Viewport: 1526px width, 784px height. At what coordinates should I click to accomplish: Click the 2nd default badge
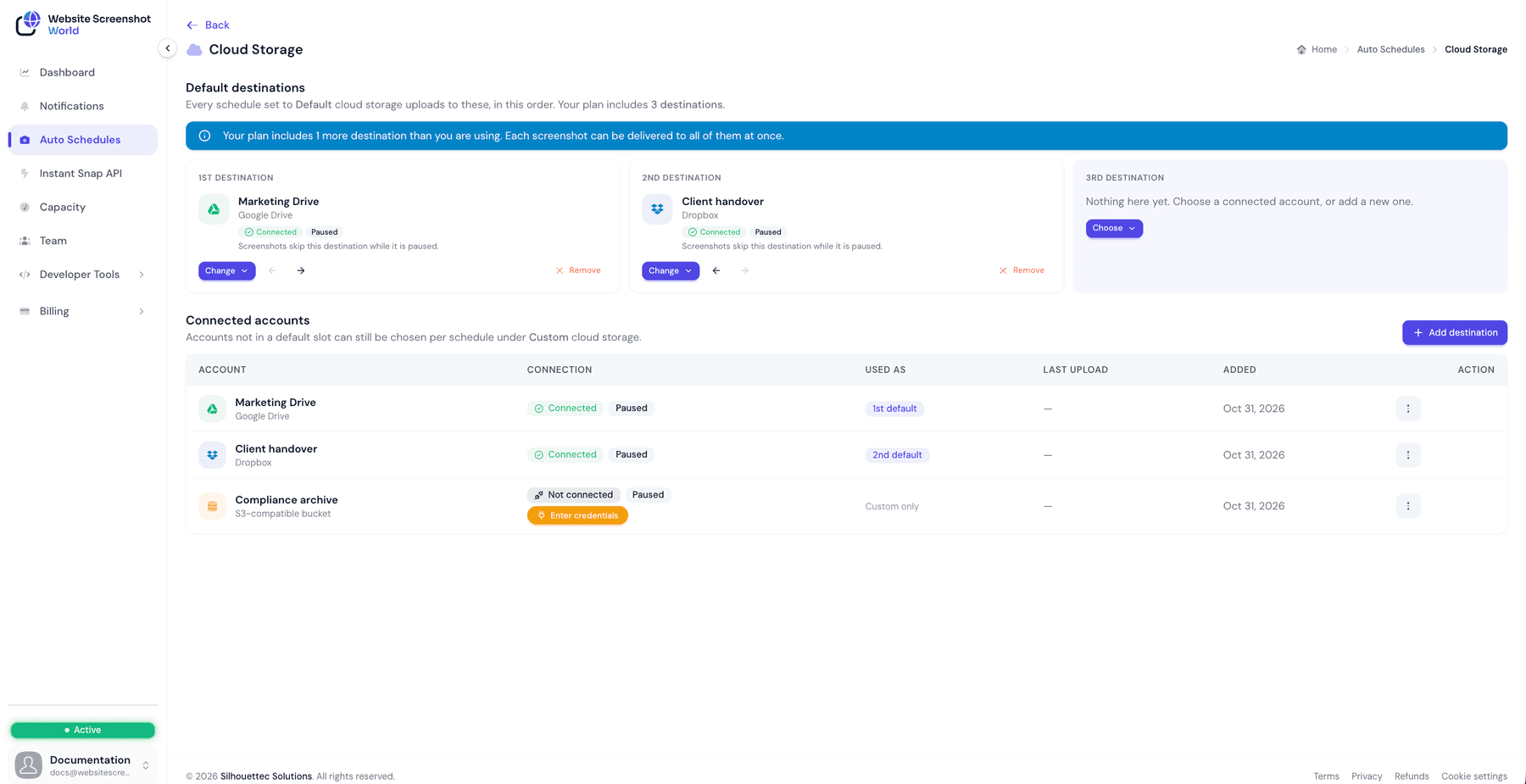tap(897, 455)
